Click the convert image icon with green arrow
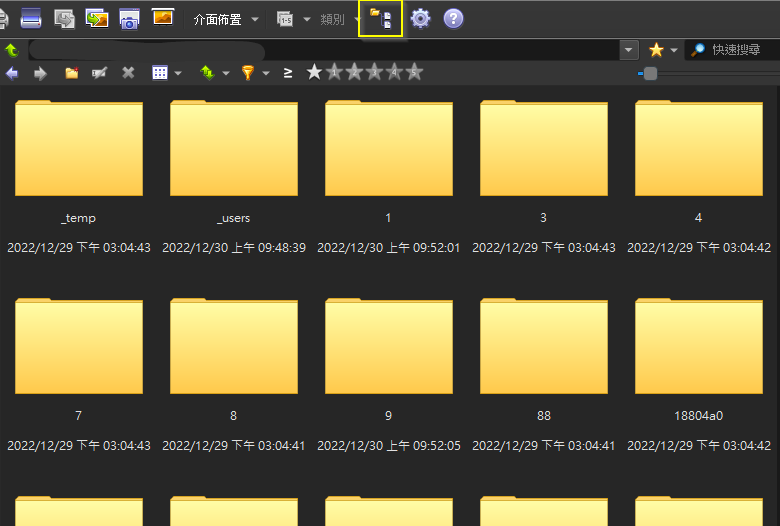Screen dimensions: 780x526 [x=97, y=19]
